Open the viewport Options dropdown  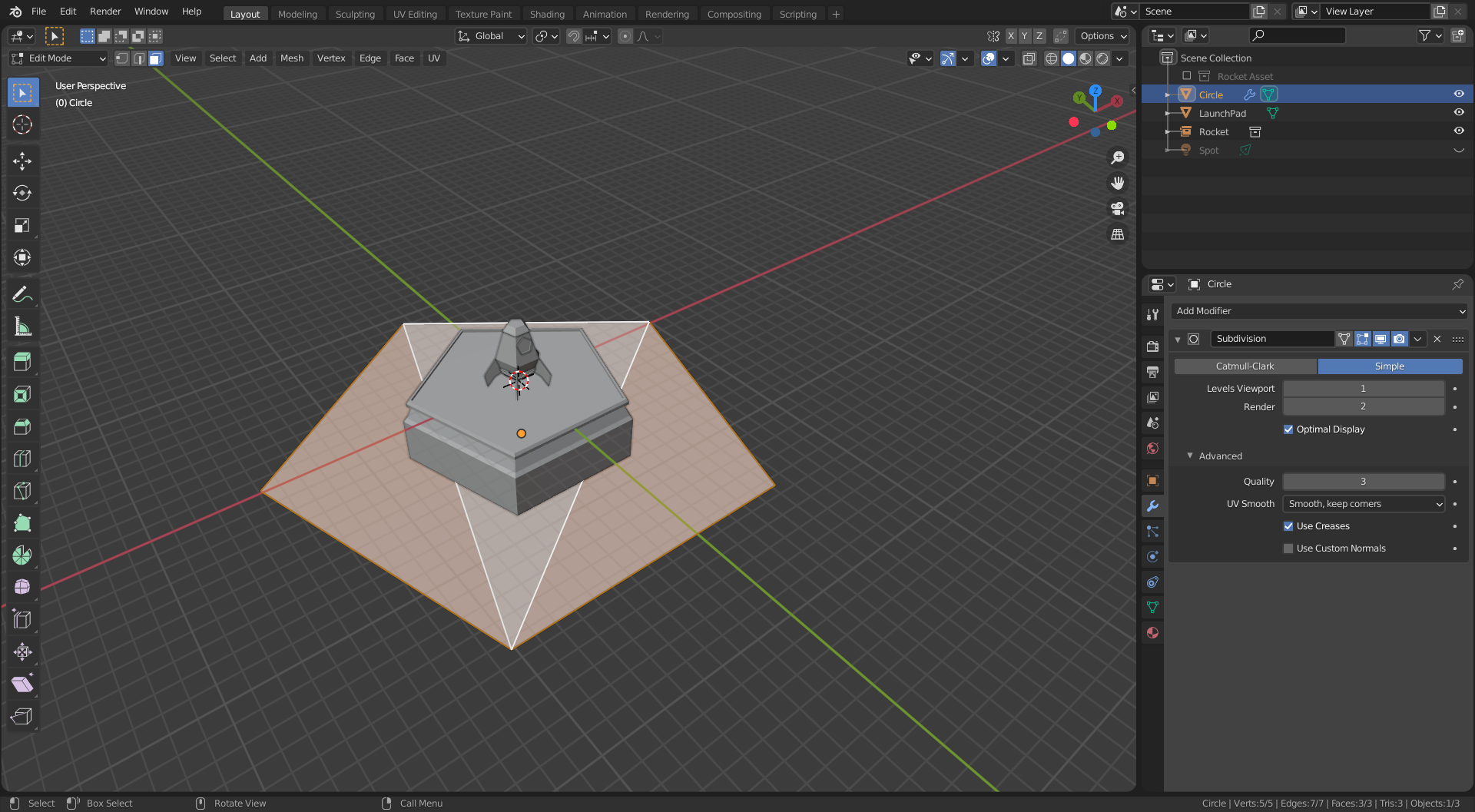point(1102,36)
